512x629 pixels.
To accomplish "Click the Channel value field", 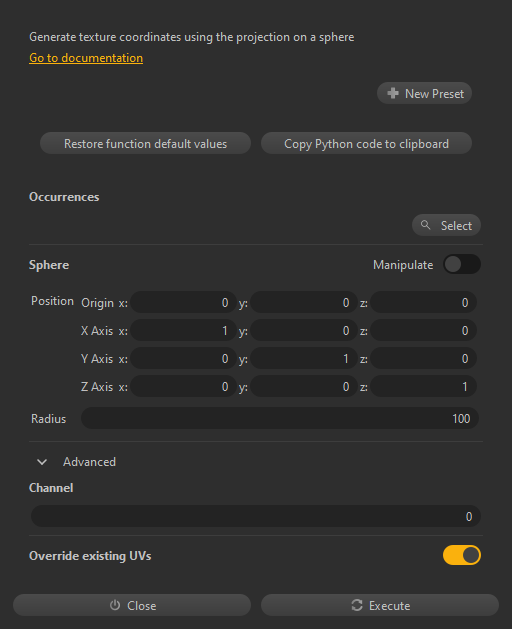I will [x=256, y=516].
